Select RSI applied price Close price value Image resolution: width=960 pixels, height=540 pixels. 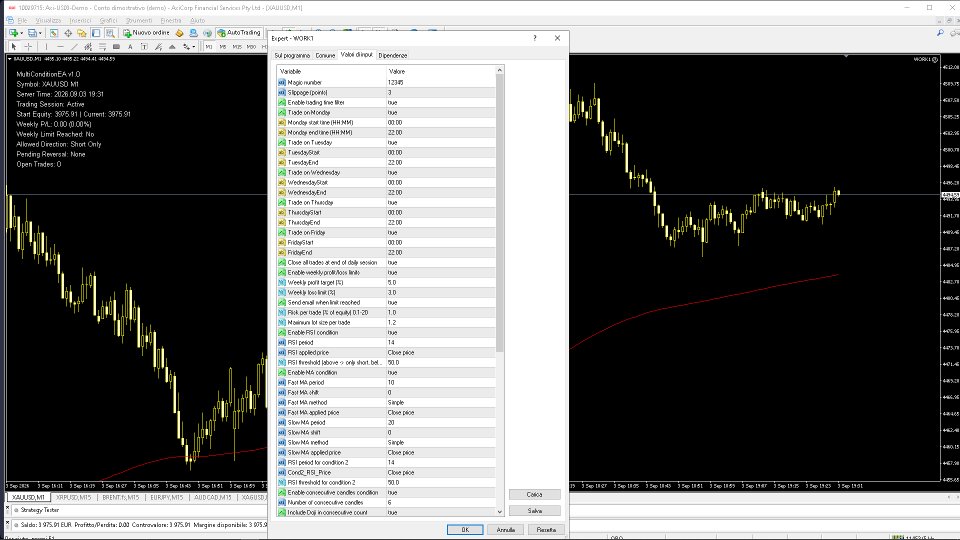click(x=441, y=353)
